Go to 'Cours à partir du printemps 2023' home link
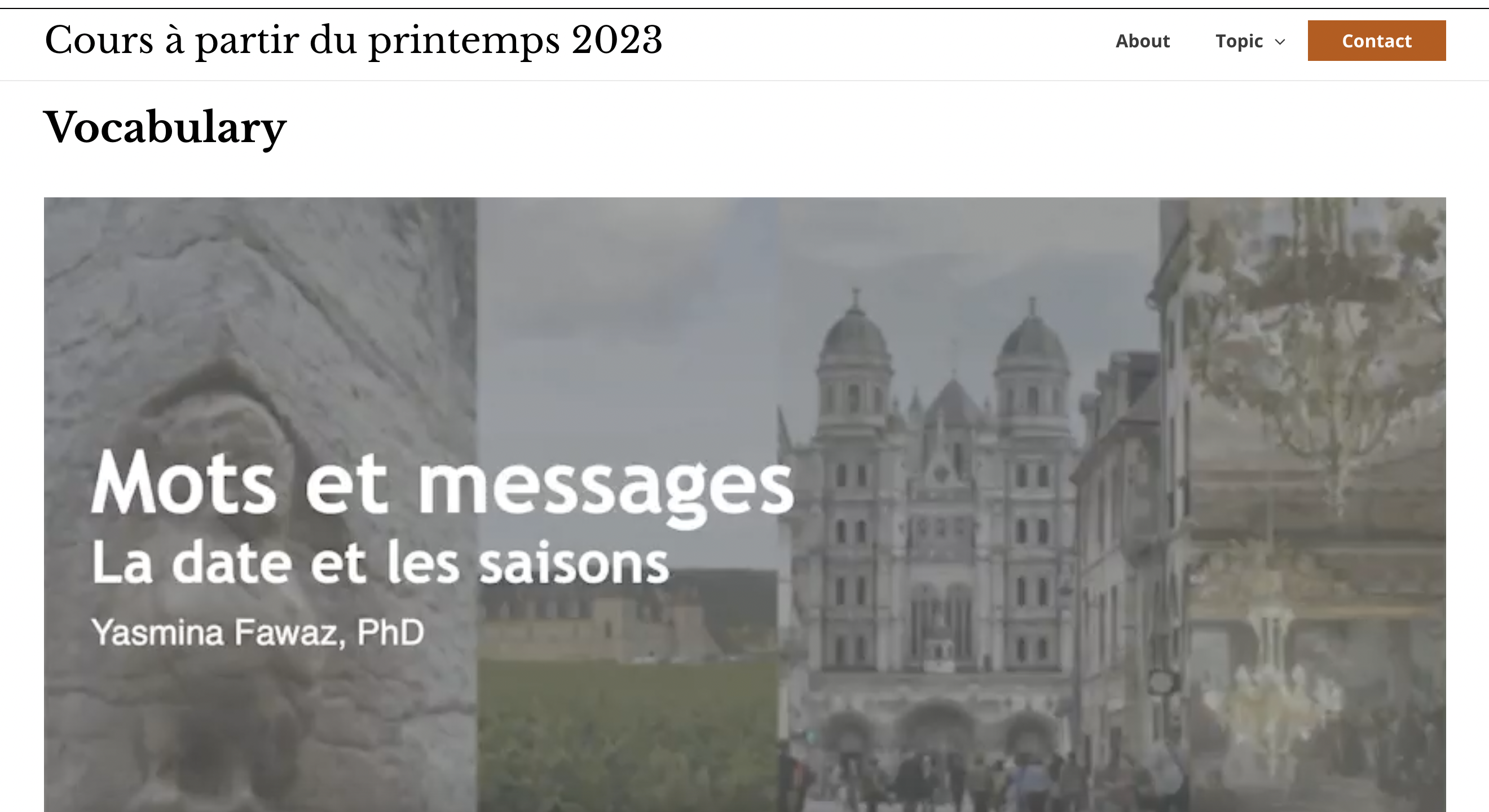1489x812 pixels. [x=353, y=41]
